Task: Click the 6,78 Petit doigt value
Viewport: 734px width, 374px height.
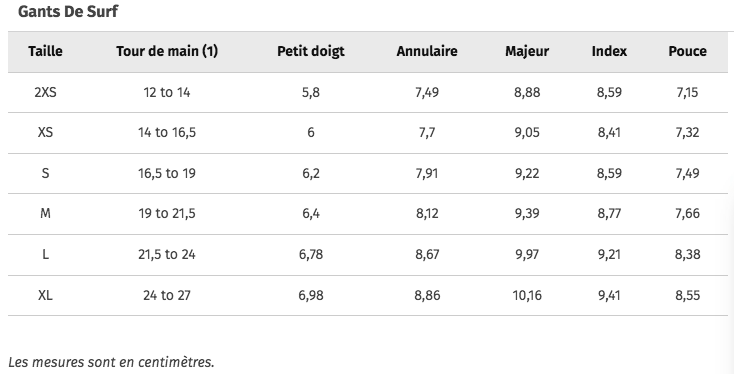Action: [311, 254]
